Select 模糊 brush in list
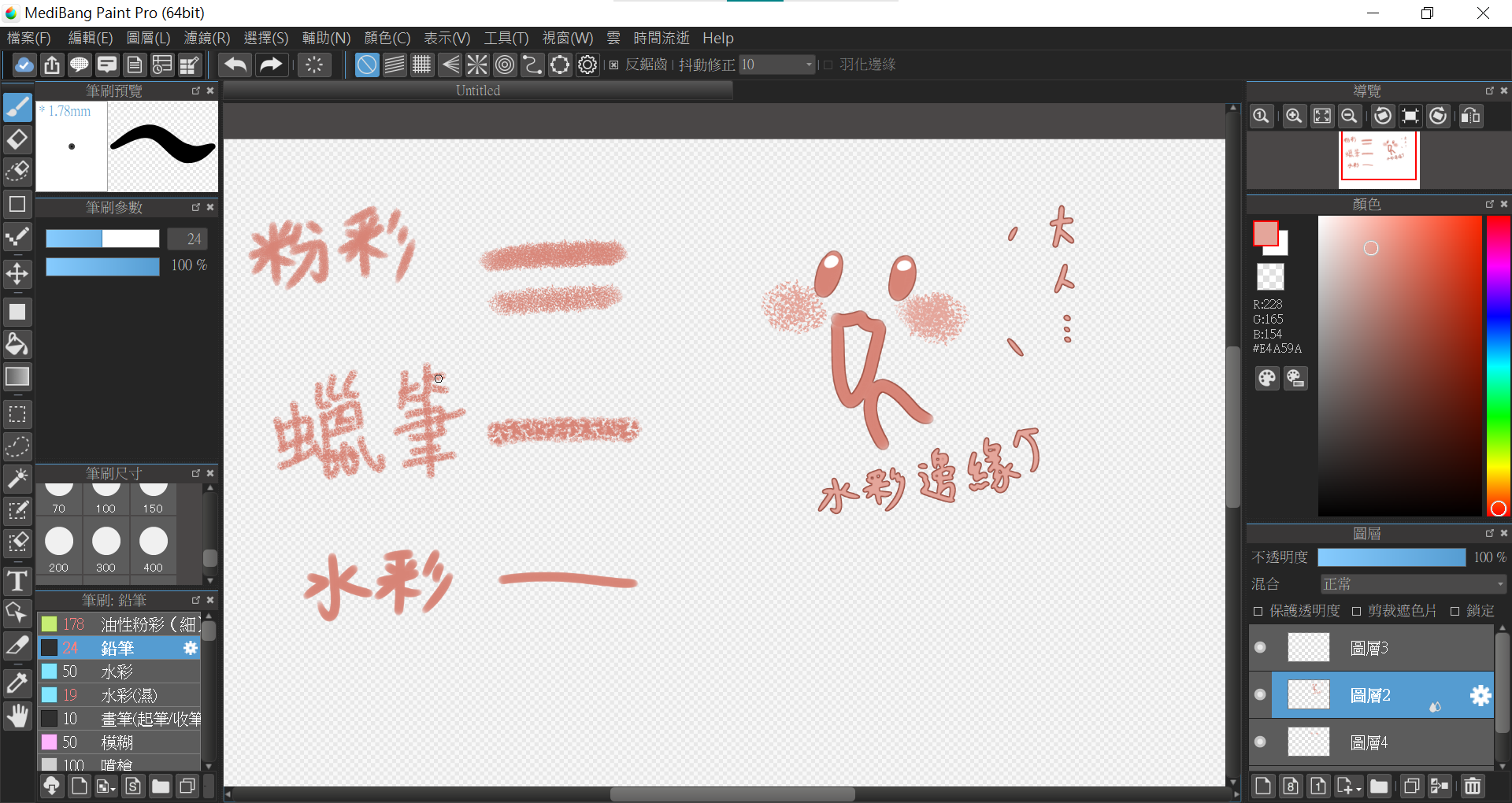Viewport: 1512px width, 803px height. [120, 742]
